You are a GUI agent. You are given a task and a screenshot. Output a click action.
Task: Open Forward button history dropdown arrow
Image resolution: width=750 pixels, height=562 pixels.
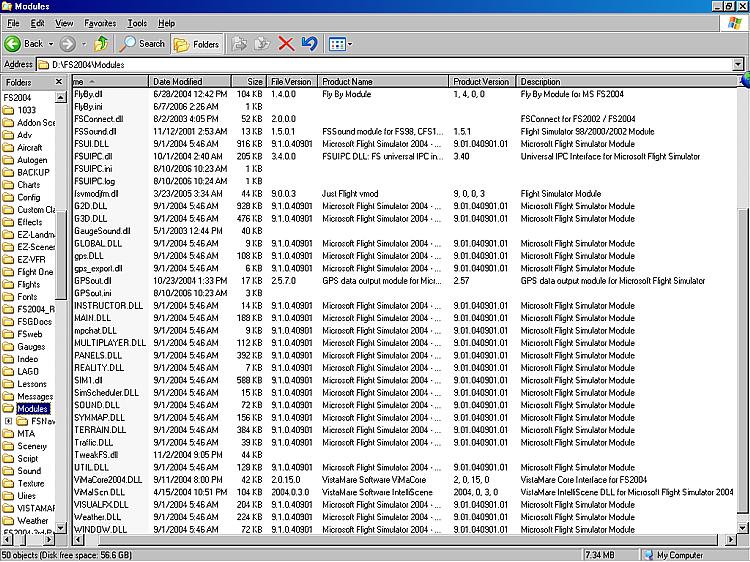click(84, 44)
